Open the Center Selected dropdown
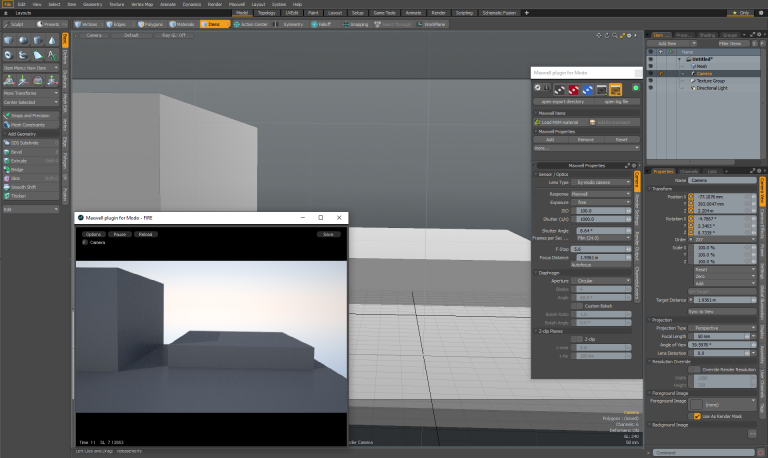Image resolution: width=768 pixels, height=458 pixels. pos(31,102)
